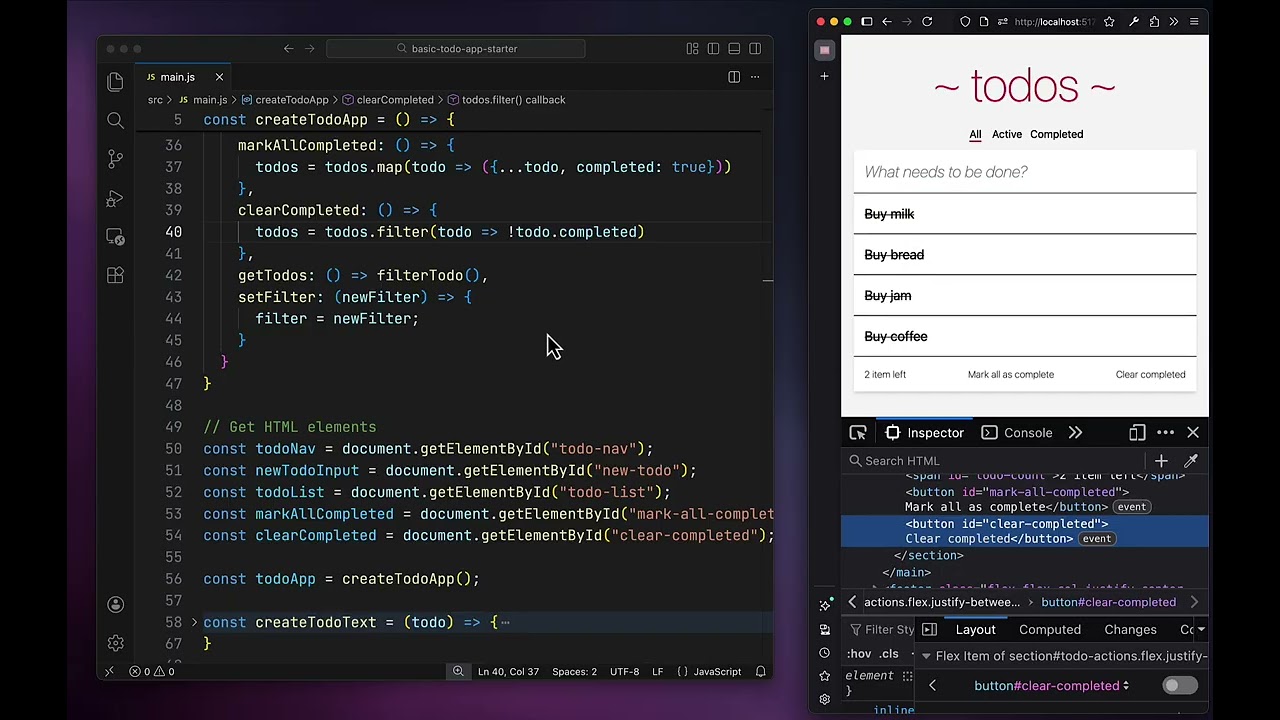
Task: Open the Problems errors and warnings indicator
Action: tap(151, 672)
